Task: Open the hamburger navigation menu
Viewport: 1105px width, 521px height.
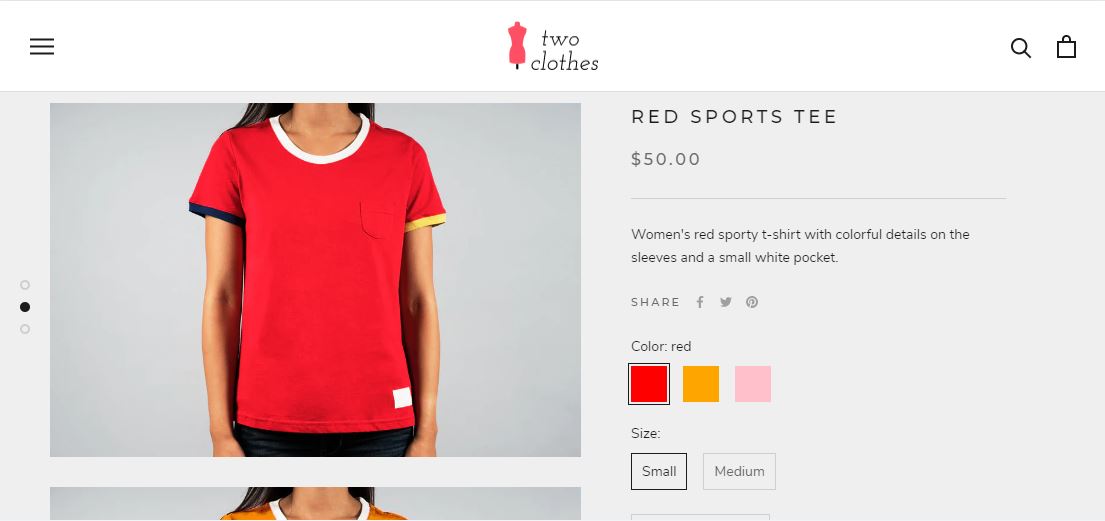Action: [42, 47]
